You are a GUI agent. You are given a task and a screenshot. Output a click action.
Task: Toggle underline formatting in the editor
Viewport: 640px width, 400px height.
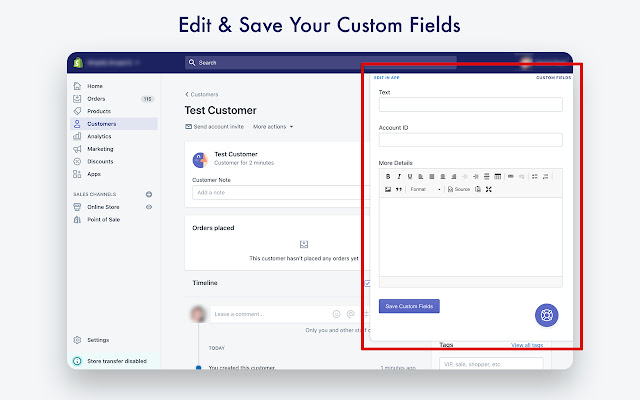(x=408, y=176)
